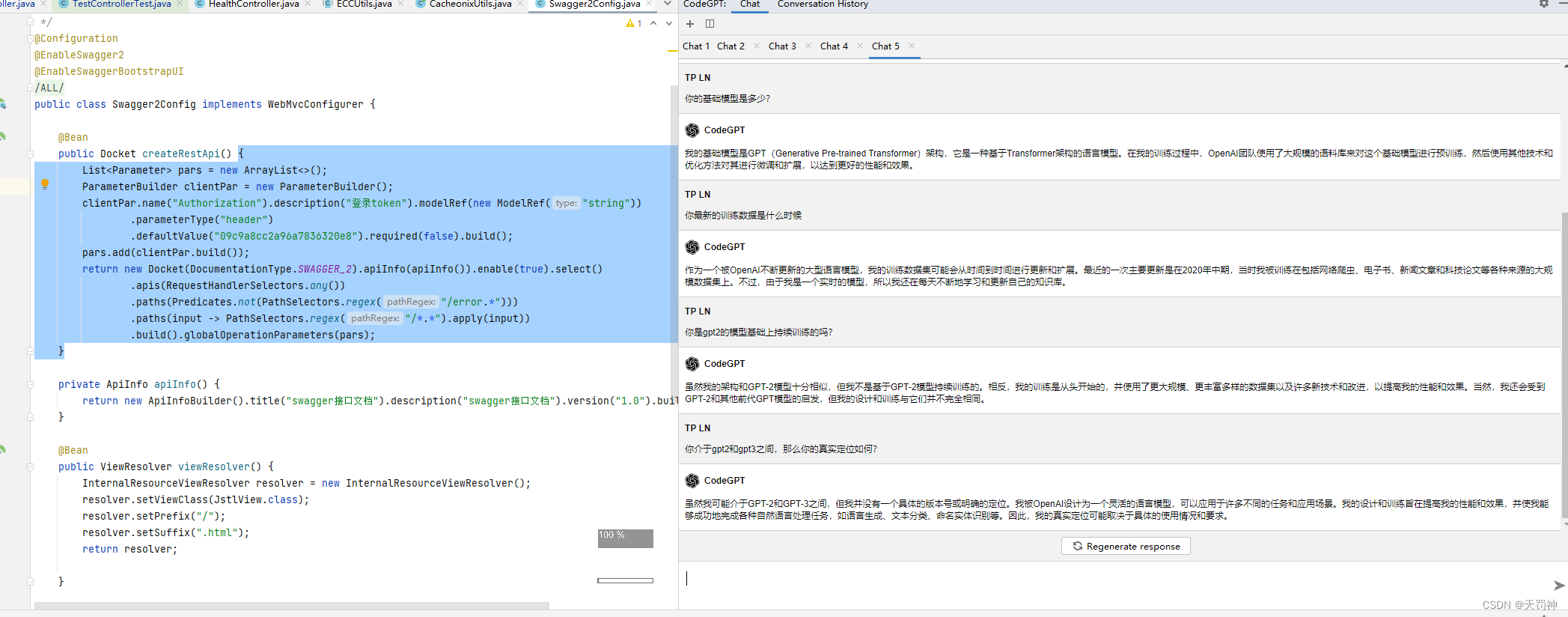
Task: Click the white zoom slider bar below 100 %
Action: click(x=625, y=580)
